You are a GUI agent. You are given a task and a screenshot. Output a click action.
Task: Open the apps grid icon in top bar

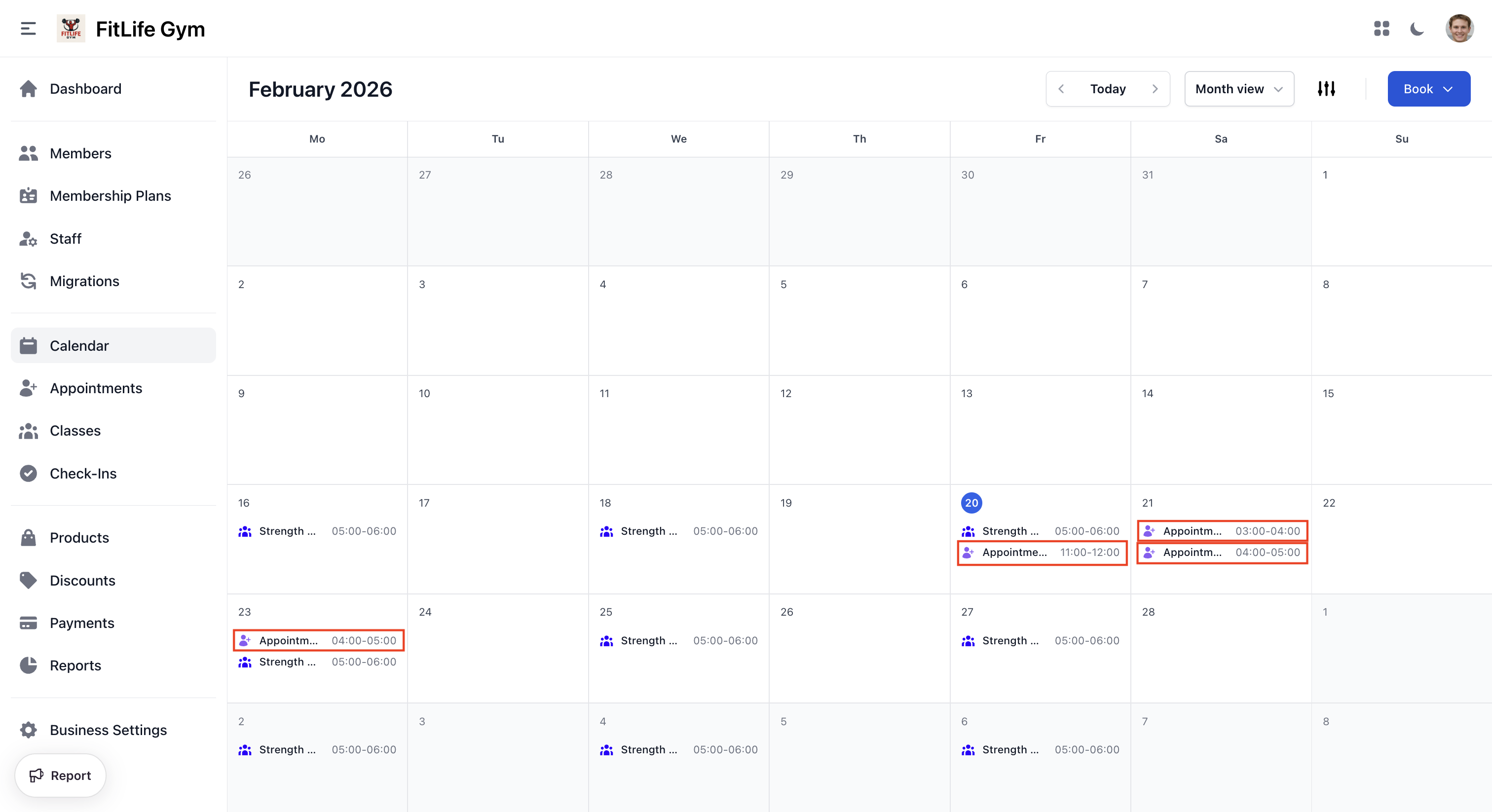(1382, 28)
